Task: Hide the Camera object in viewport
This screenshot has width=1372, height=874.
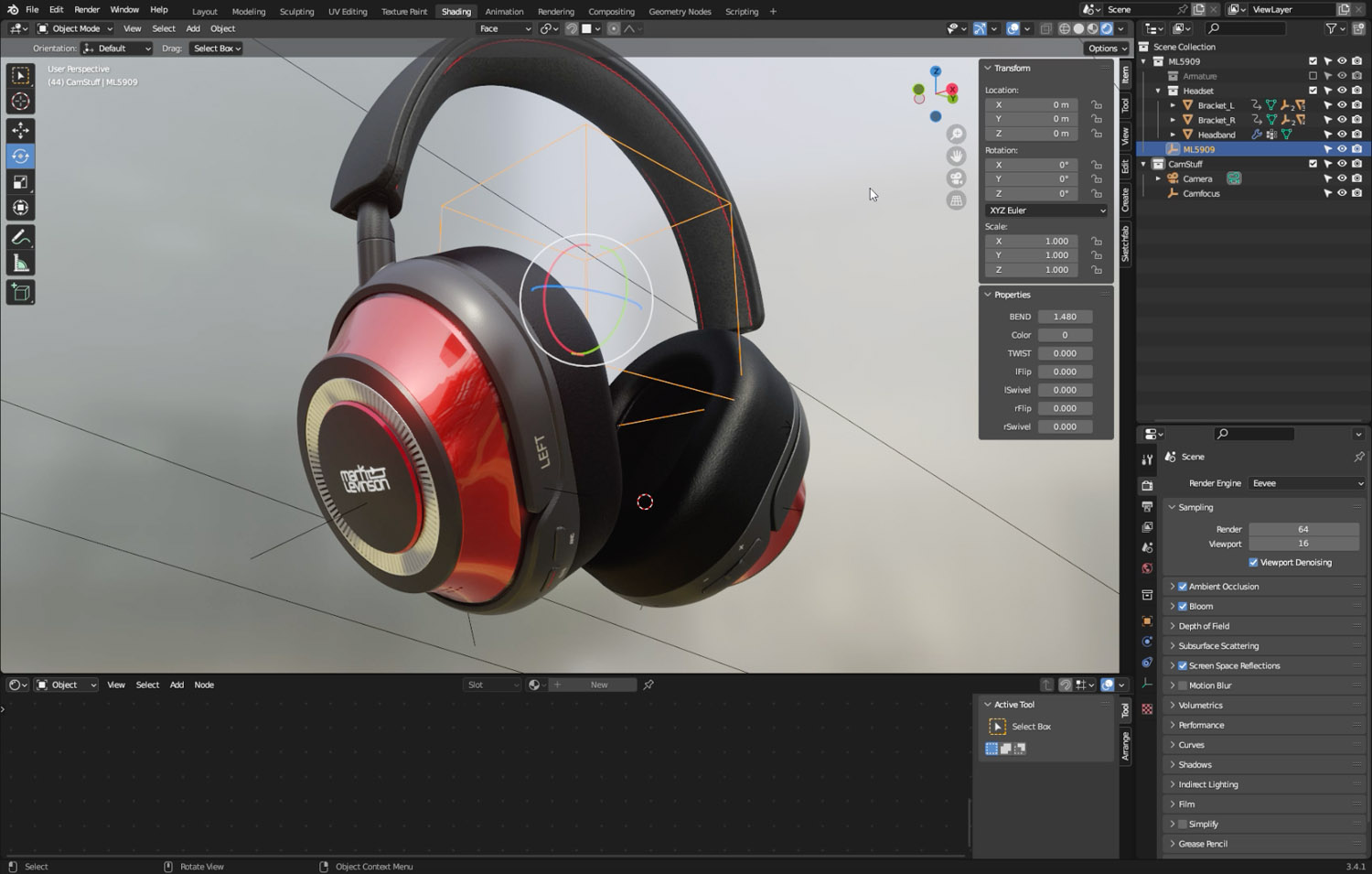Action: click(1342, 178)
